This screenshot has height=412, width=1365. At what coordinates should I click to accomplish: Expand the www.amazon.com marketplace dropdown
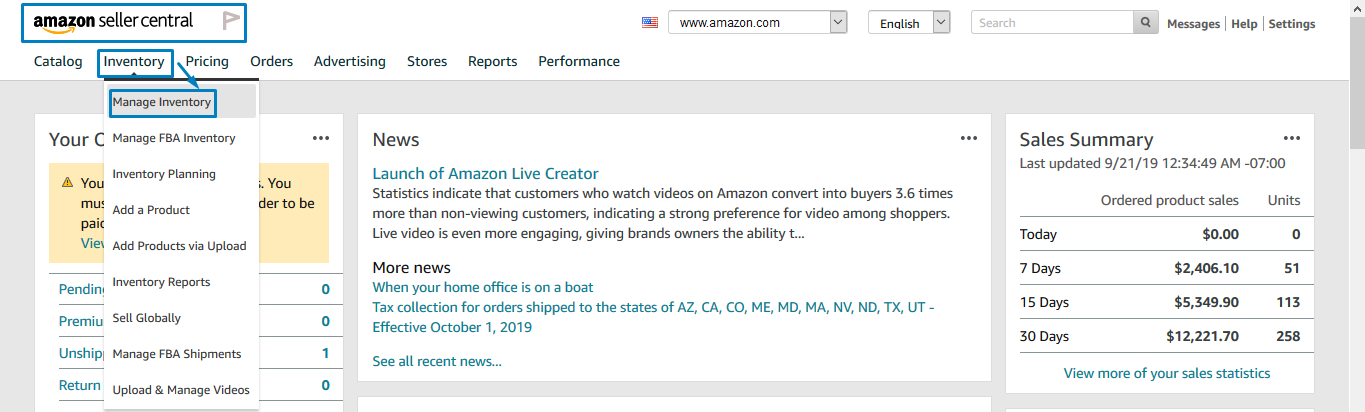[x=838, y=23]
